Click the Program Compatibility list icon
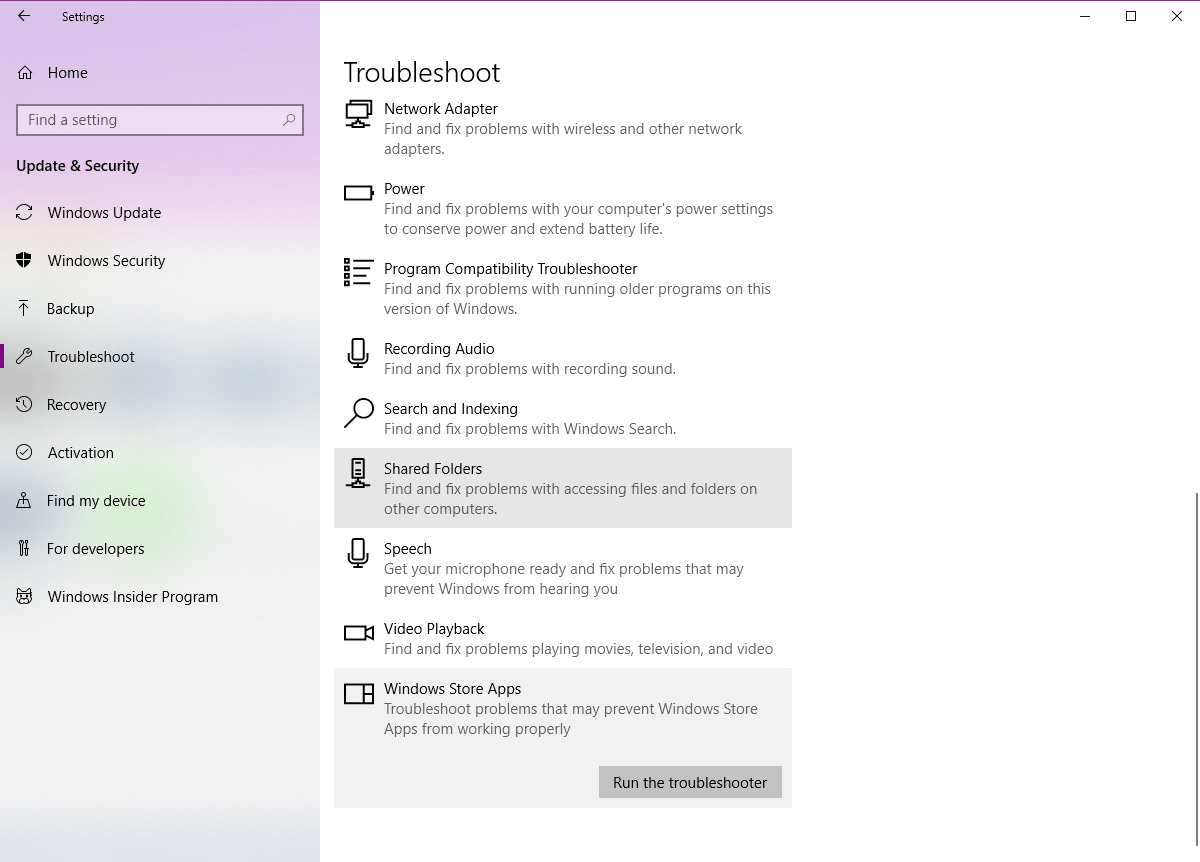1200x862 pixels. pos(358,272)
